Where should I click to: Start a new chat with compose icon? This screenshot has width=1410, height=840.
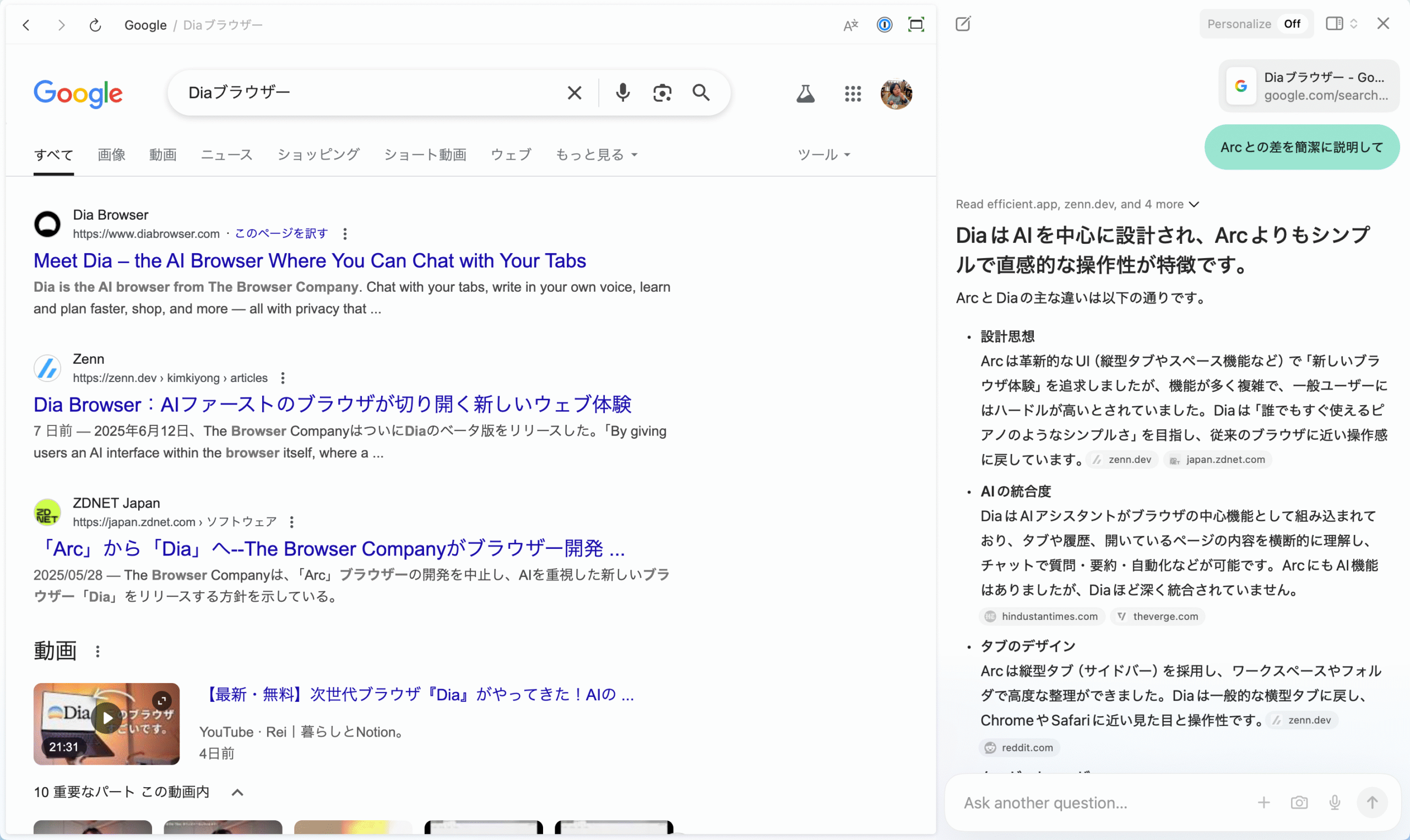click(x=963, y=24)
